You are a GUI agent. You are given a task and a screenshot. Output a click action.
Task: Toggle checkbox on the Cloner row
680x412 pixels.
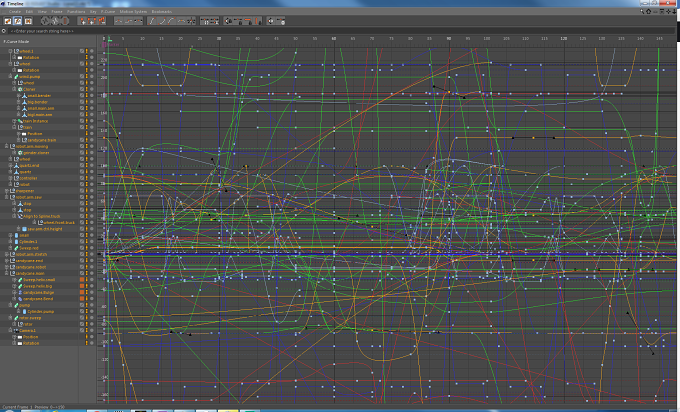point(82,89)
